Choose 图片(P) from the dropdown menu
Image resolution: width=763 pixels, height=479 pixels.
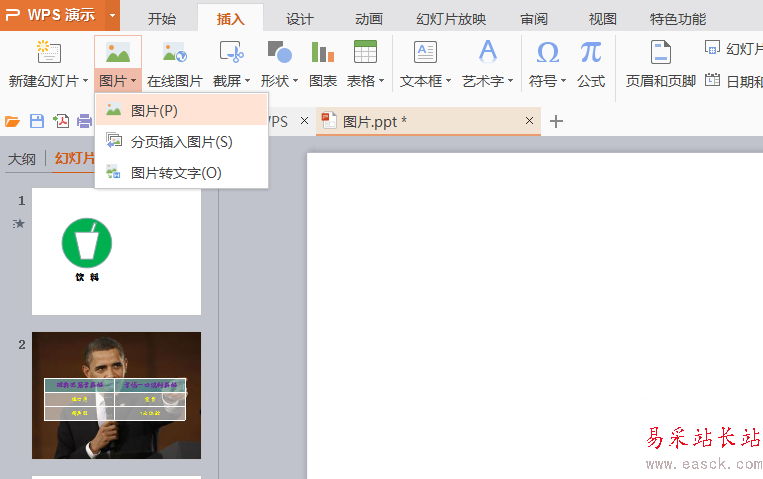click(182, 111)
